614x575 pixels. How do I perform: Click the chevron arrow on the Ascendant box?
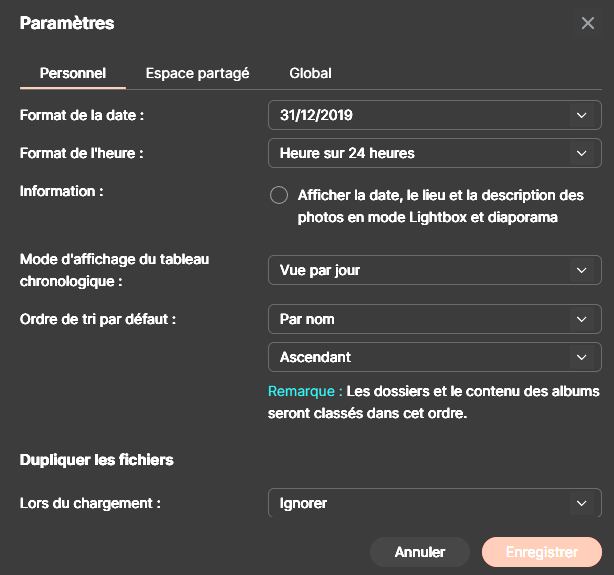[581, 357]
